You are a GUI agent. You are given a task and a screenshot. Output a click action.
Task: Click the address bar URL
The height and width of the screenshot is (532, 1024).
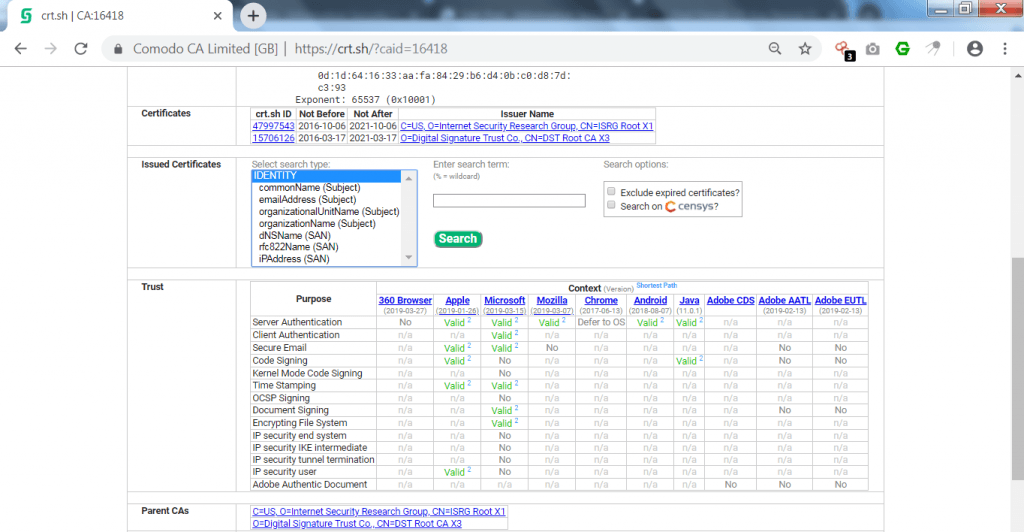[371, 49]
